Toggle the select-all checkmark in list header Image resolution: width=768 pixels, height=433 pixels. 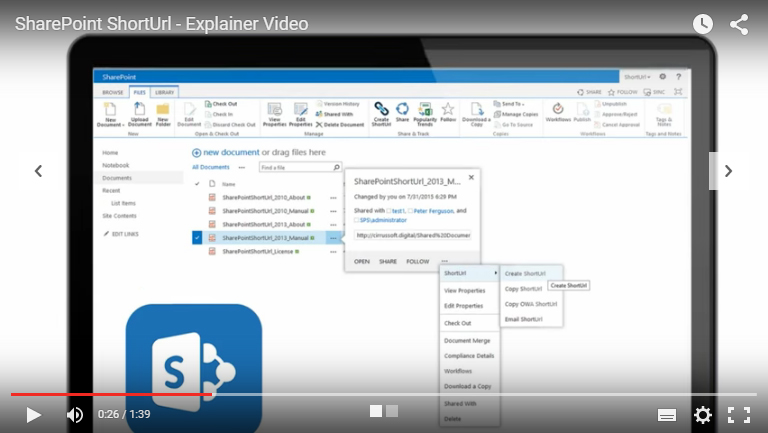pos(197,184)
